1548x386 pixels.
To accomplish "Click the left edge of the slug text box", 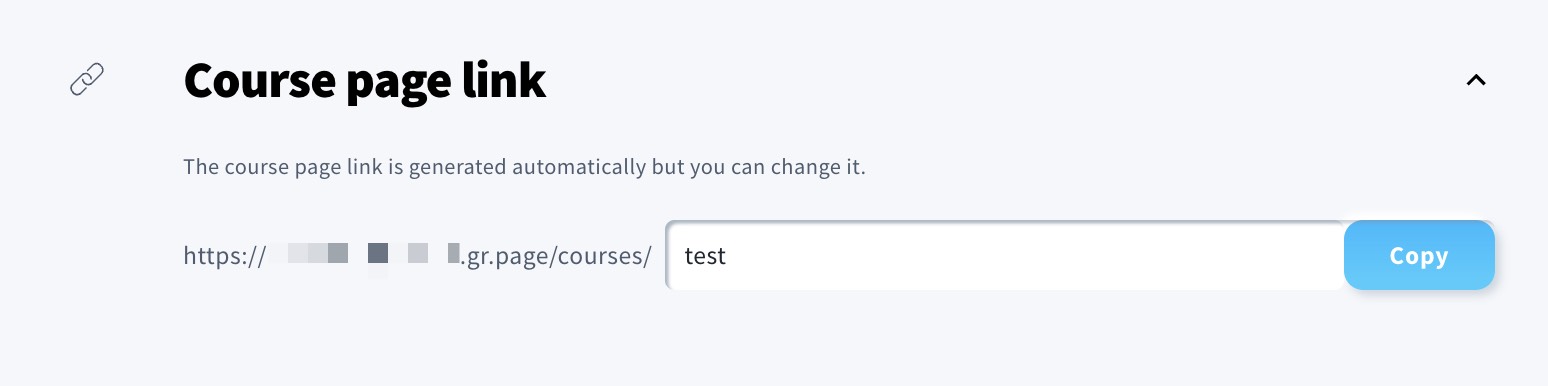I will coord(672,256).
